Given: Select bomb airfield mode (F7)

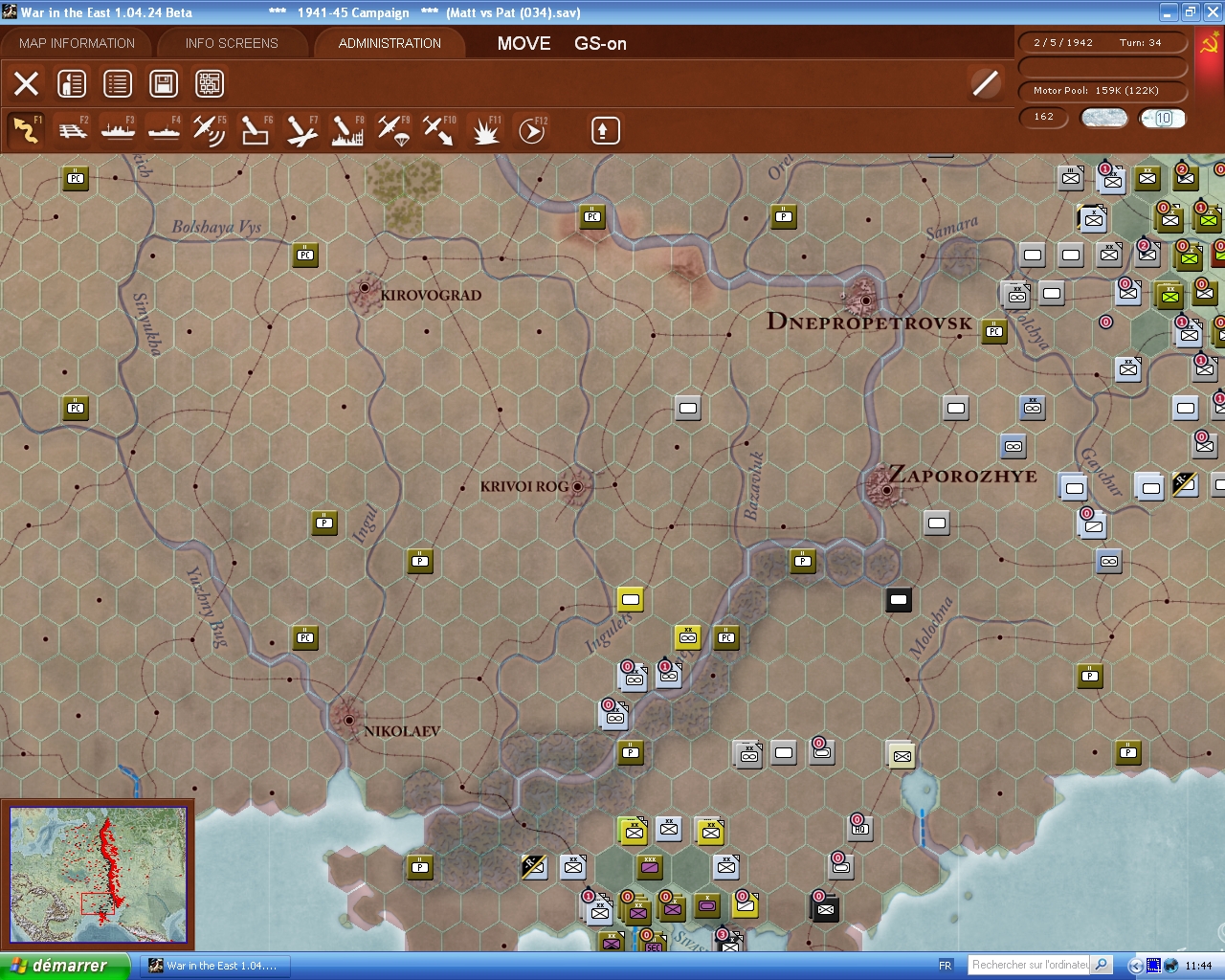Looking at the screenshot, I should coord(301,130).
